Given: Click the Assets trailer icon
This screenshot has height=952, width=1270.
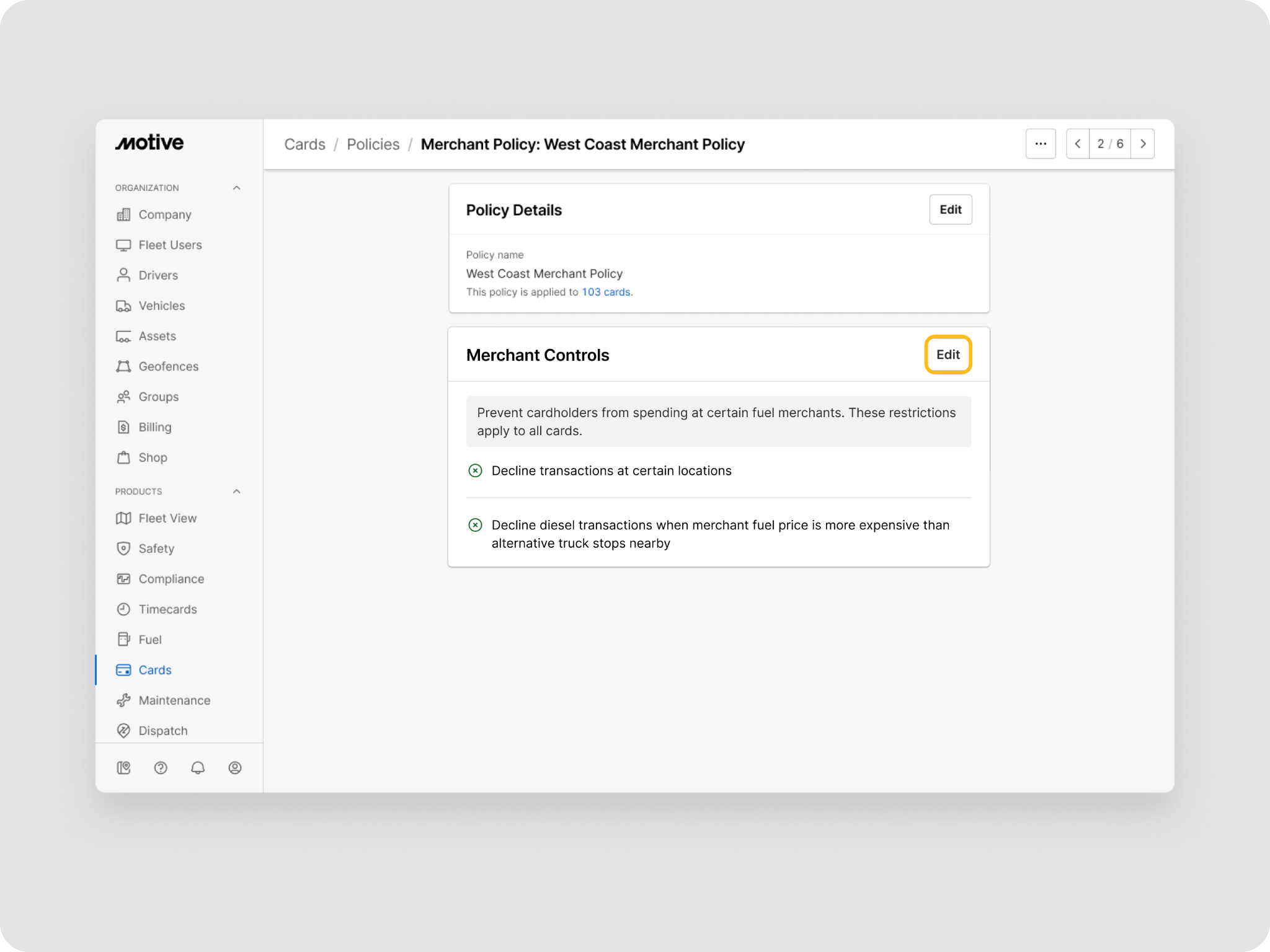Looking at the screenshot, I should point(123,336).
